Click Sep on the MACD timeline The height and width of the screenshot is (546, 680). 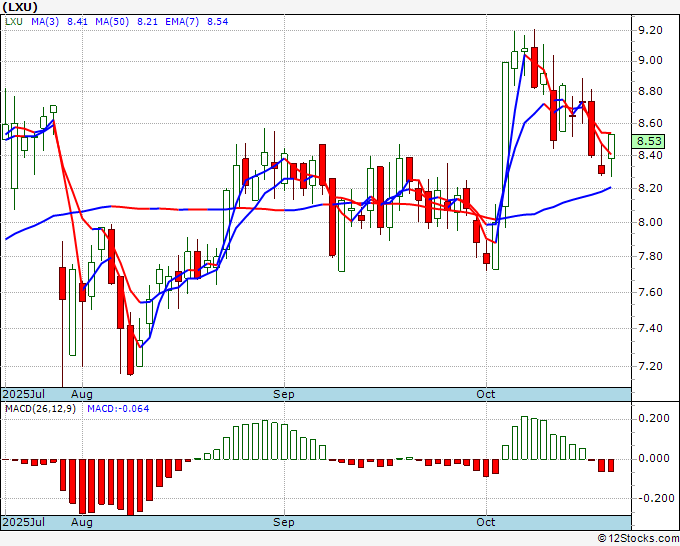[284, 522]
